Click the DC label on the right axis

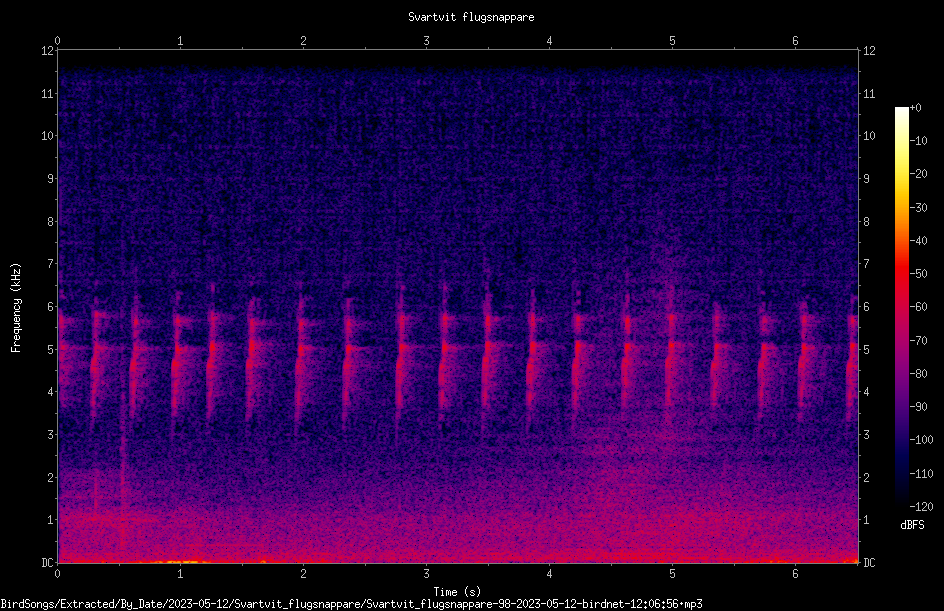coord(869,562)
